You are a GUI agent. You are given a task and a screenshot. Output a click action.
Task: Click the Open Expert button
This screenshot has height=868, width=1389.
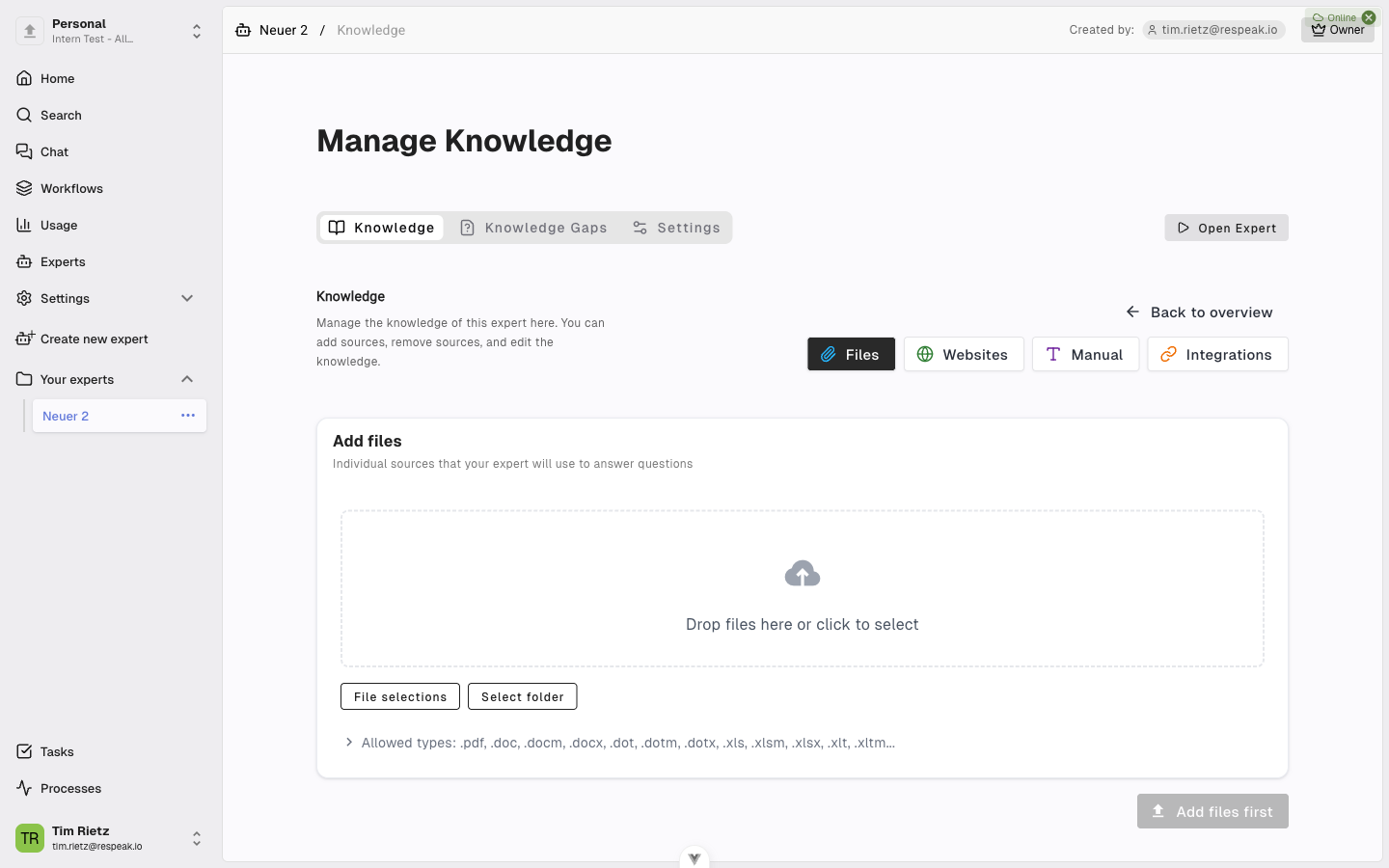[1226, 228]
